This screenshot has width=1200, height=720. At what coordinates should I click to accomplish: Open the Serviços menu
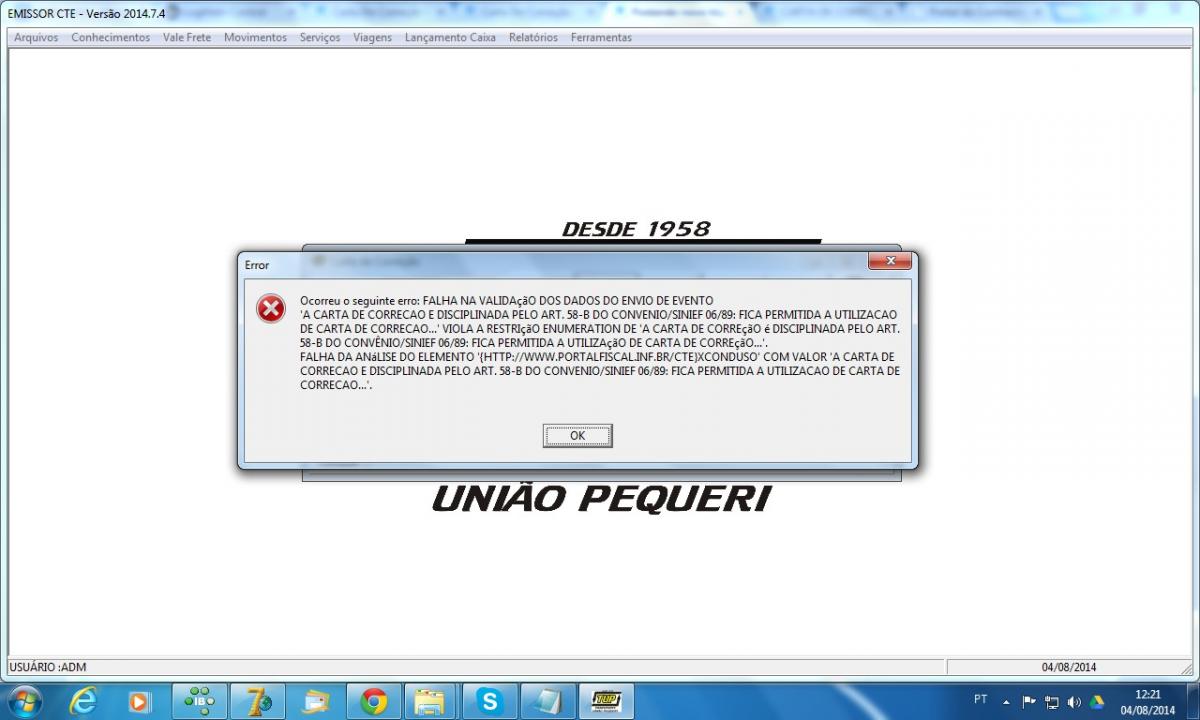320,37
